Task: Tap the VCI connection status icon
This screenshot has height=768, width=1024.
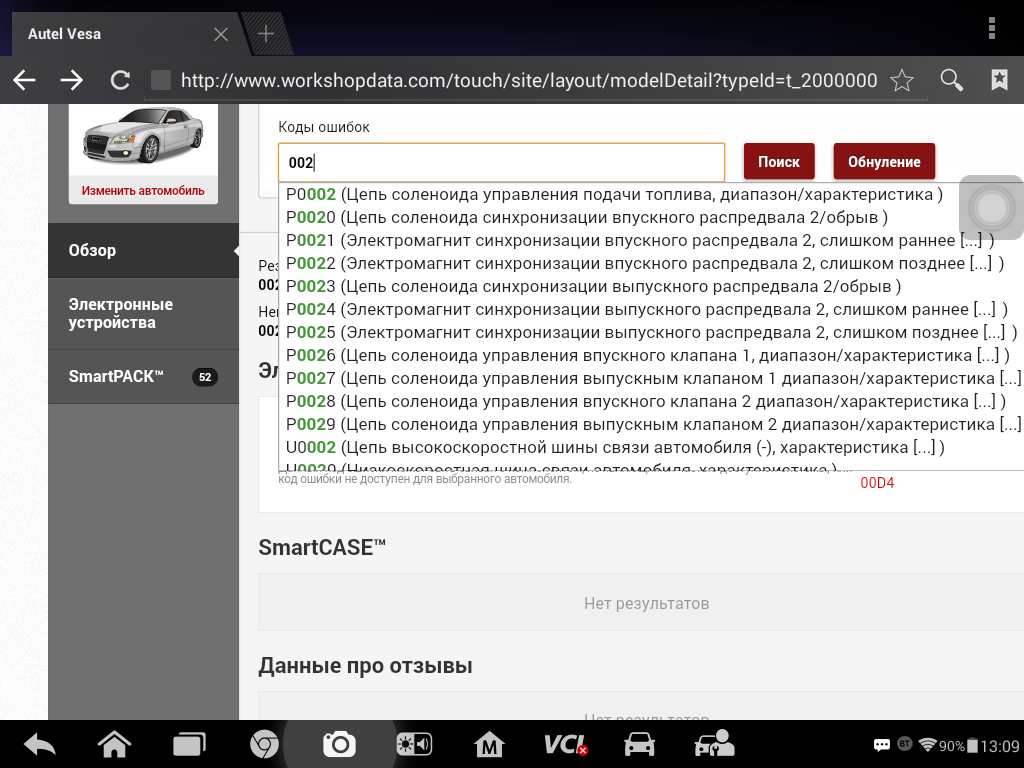Action: pos(566,744)
